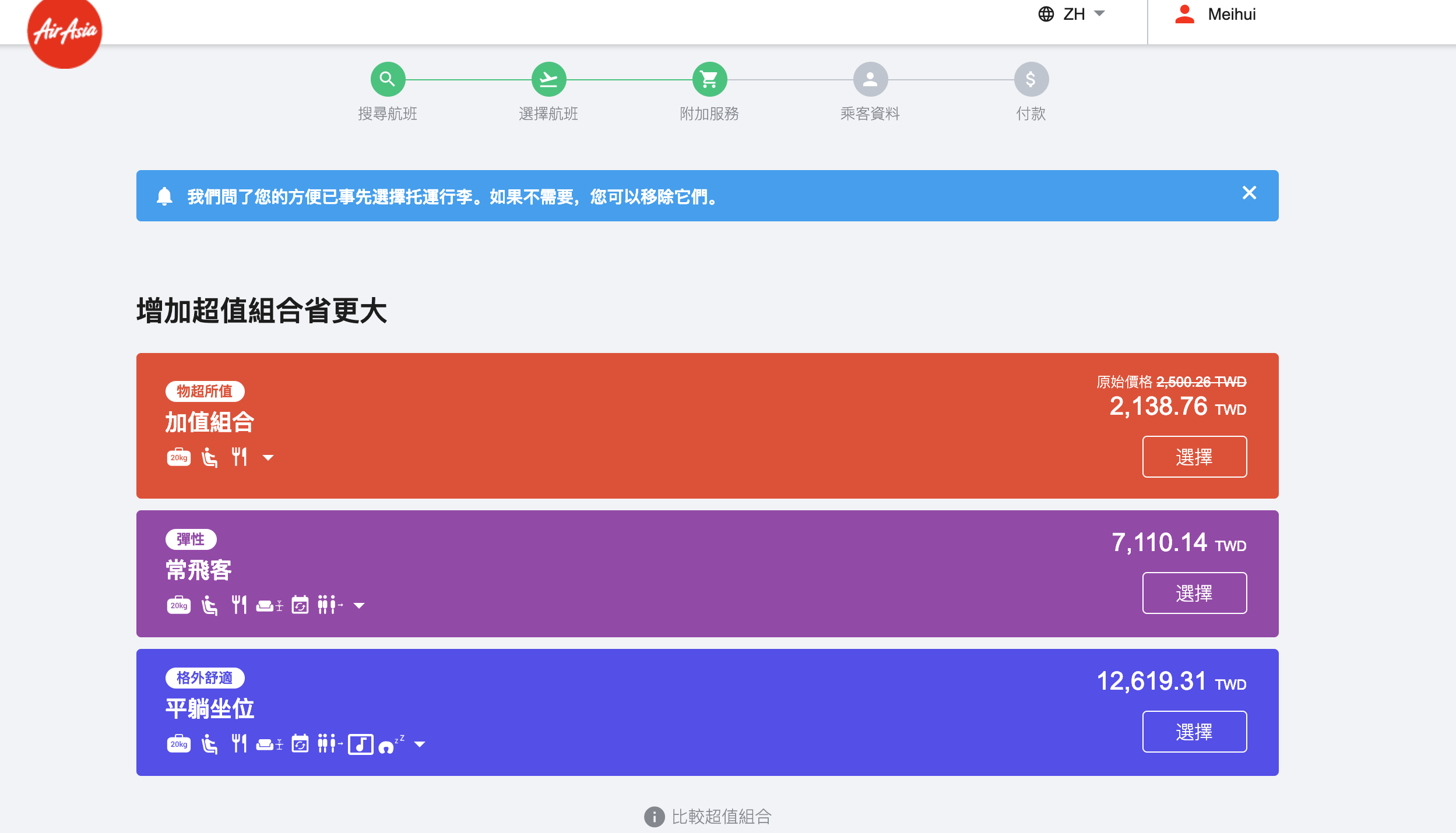Select the 付款 payment dollar step icon
Screen dimensions: 1456x833
coord(1031,79)
